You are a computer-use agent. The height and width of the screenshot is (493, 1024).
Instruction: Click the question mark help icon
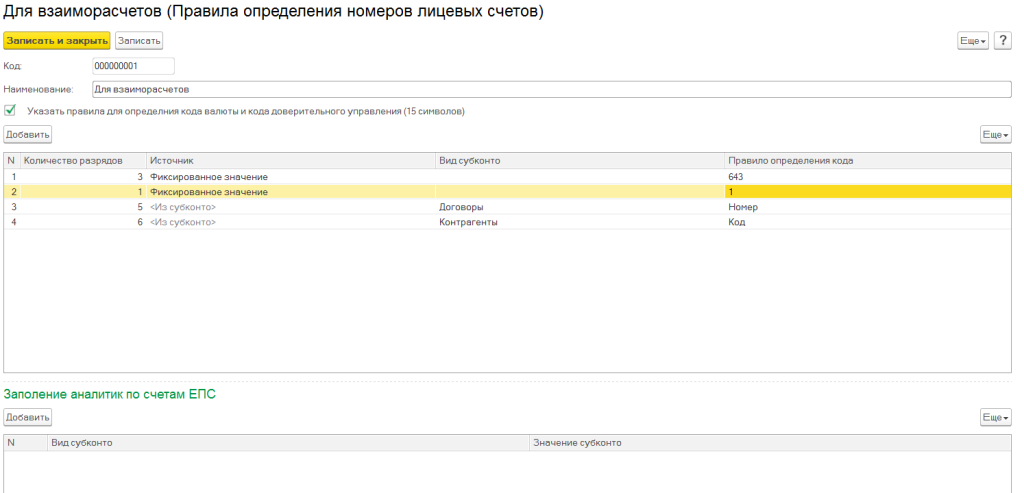[1003, 41]
